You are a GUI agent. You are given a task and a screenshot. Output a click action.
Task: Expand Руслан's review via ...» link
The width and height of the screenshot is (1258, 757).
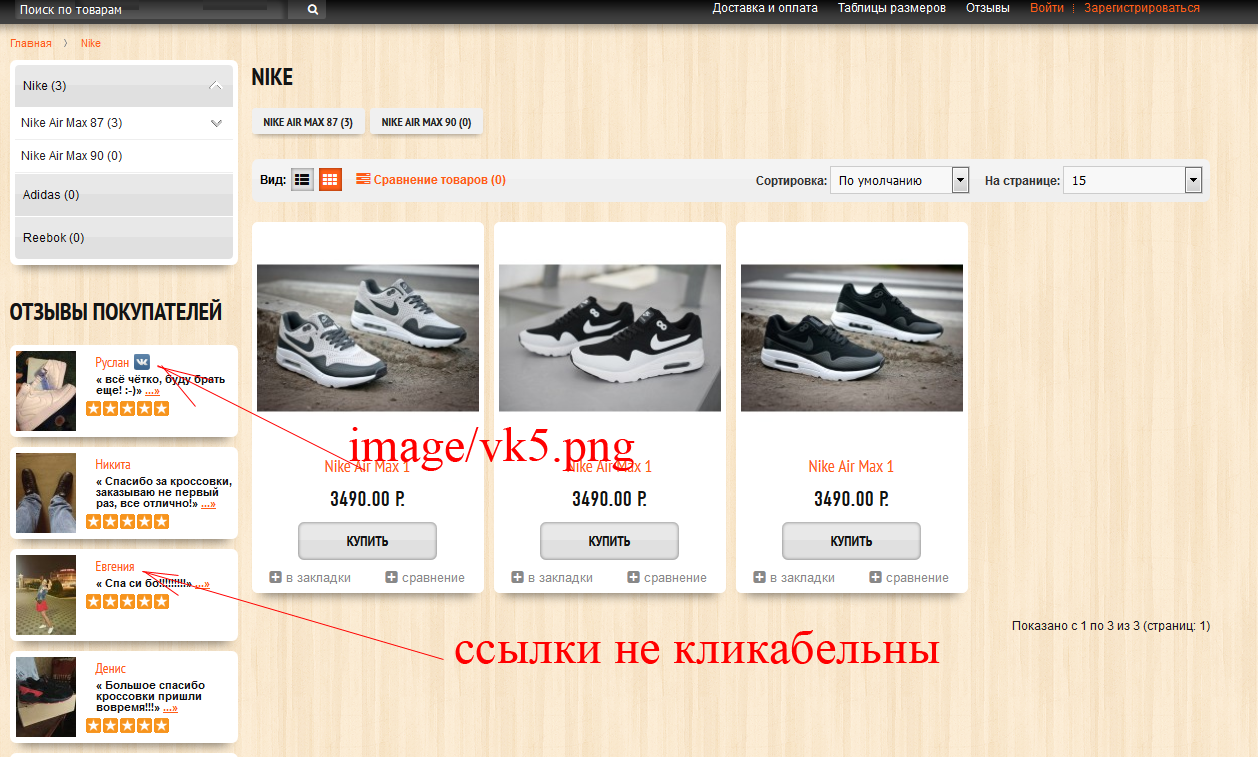(151, 391)
